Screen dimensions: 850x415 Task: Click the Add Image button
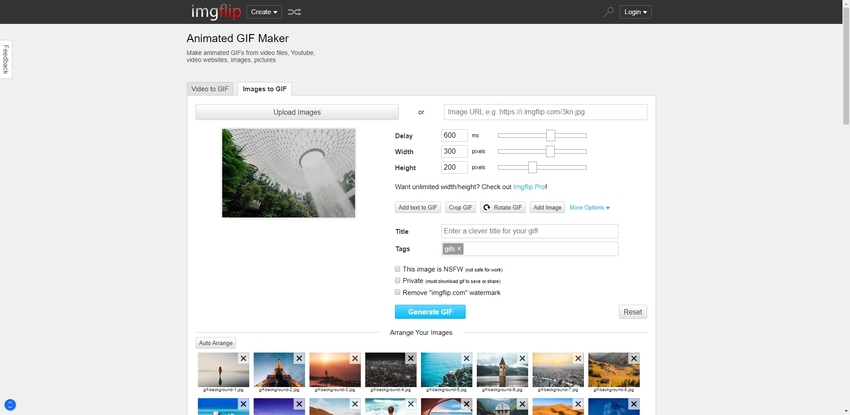pos(547,208)
